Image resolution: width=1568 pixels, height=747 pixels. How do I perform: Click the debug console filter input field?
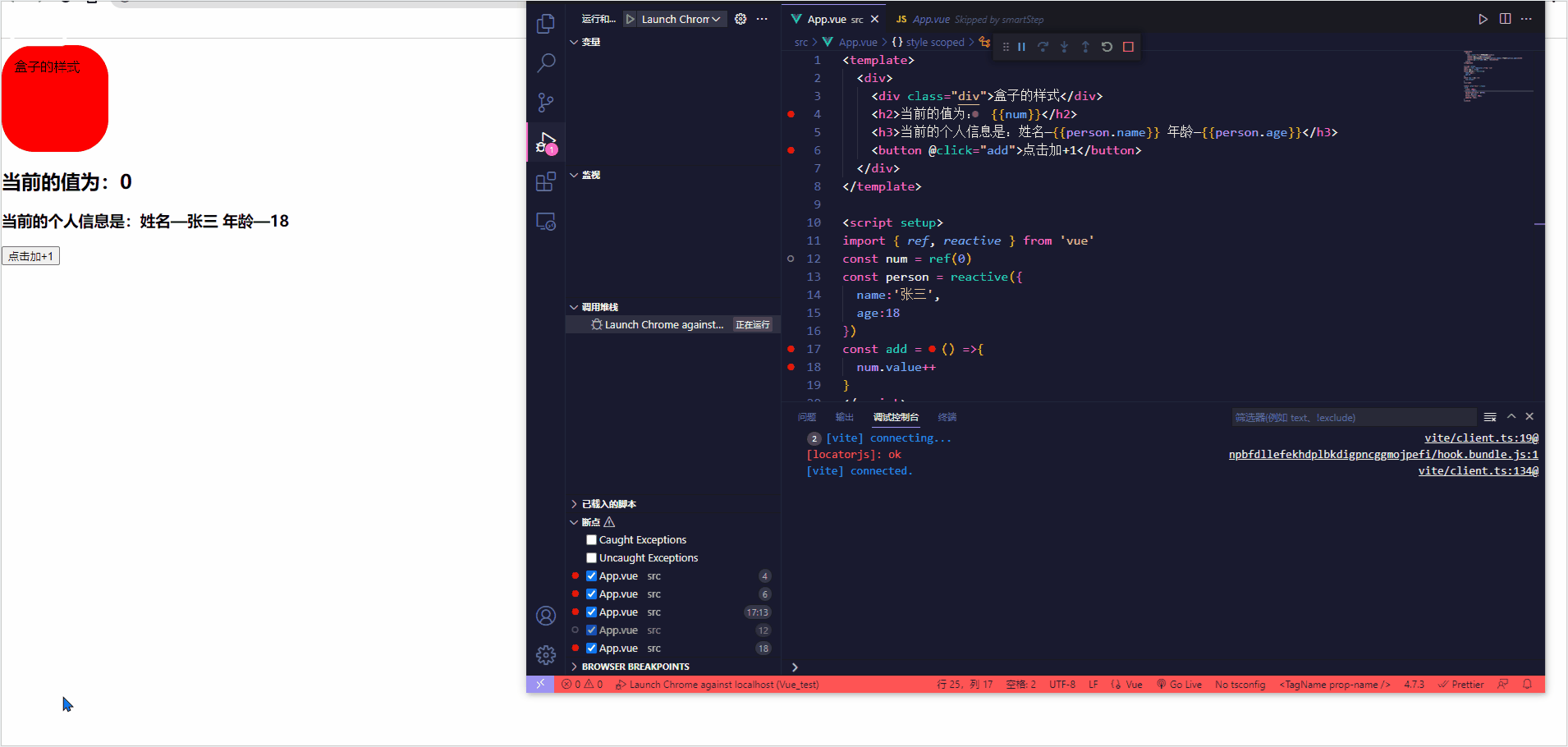pyautogui.click(x=1353, y=417)
